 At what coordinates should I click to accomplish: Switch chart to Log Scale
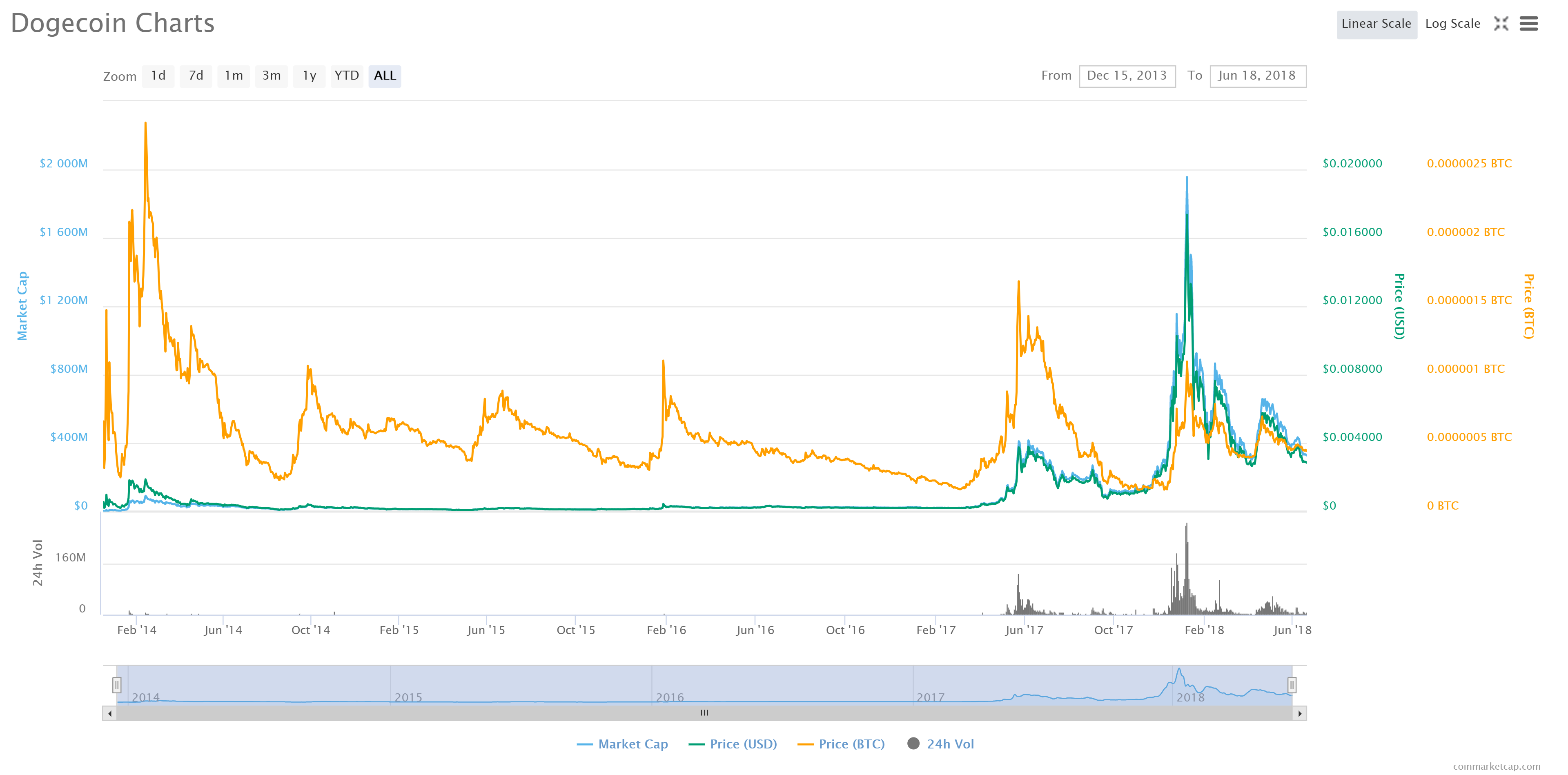tap(1452, 24)
